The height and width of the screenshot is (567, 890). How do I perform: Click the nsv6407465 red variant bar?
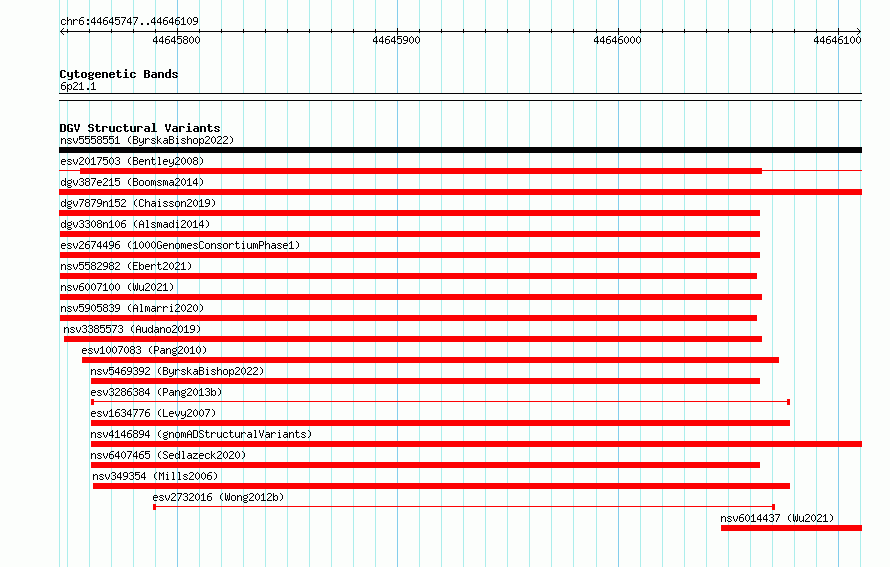[x=425, y=465]
